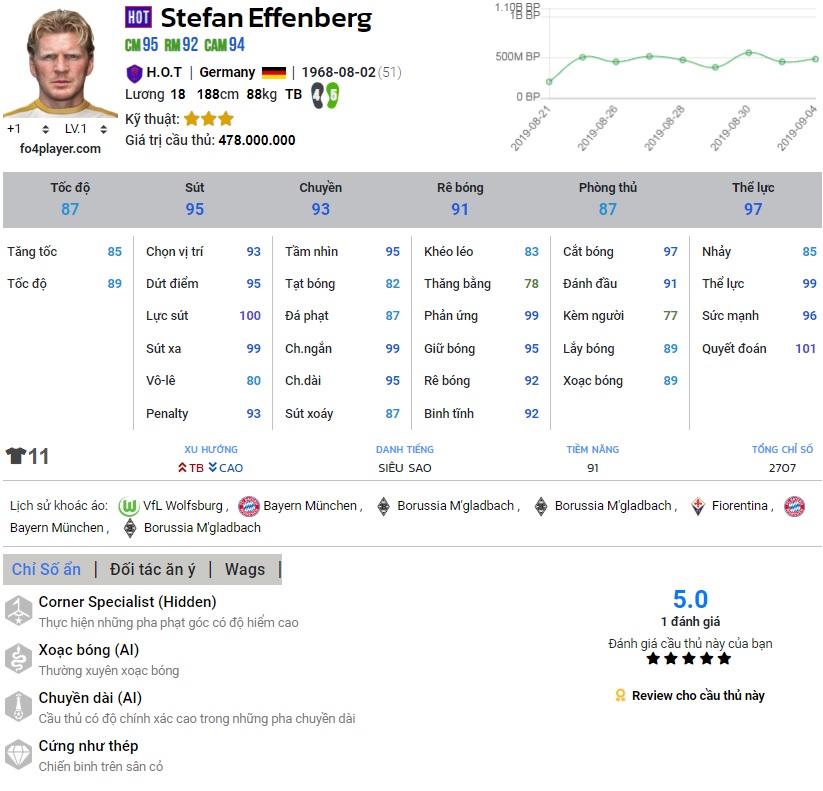The height and width of the screenshot is (791, 823).
Task: Click the Stefan Effenberg player portrait
Action: [x=50, y=62]
